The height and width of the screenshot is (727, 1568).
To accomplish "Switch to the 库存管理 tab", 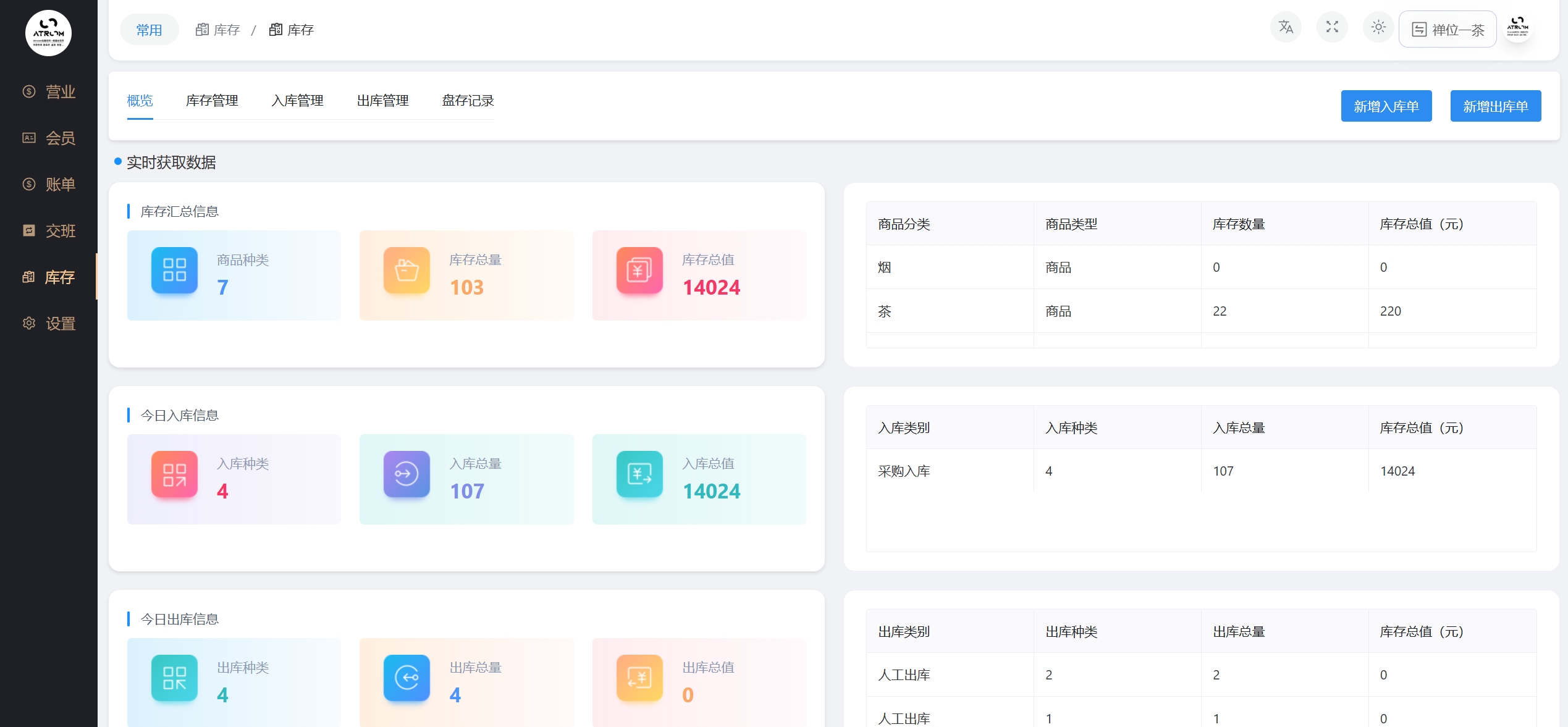I will [212, 101].
